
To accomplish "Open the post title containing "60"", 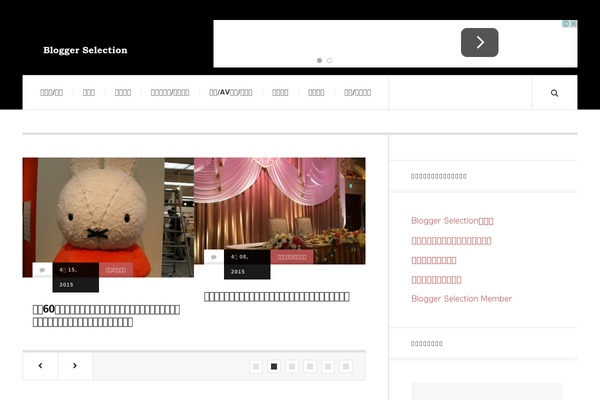I will click(x=106, y=316).
